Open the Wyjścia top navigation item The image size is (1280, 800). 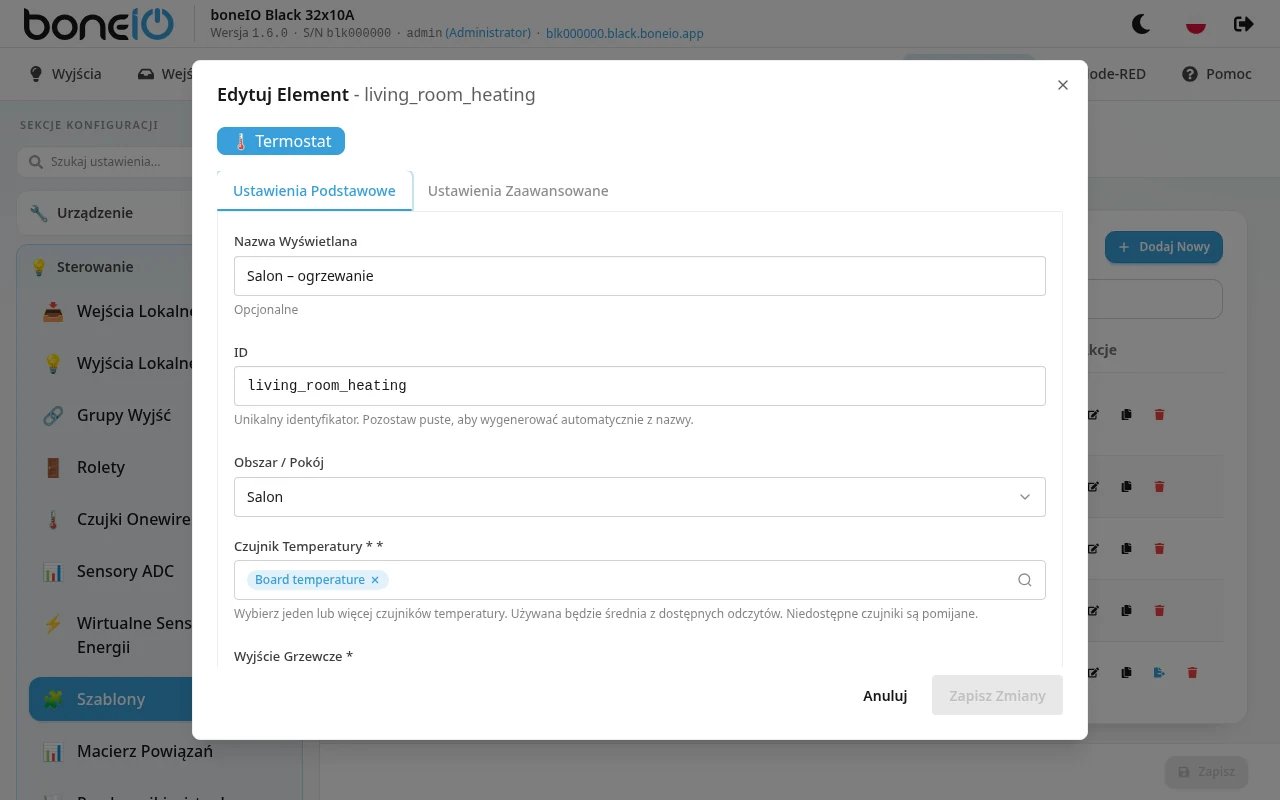point(65,74)
